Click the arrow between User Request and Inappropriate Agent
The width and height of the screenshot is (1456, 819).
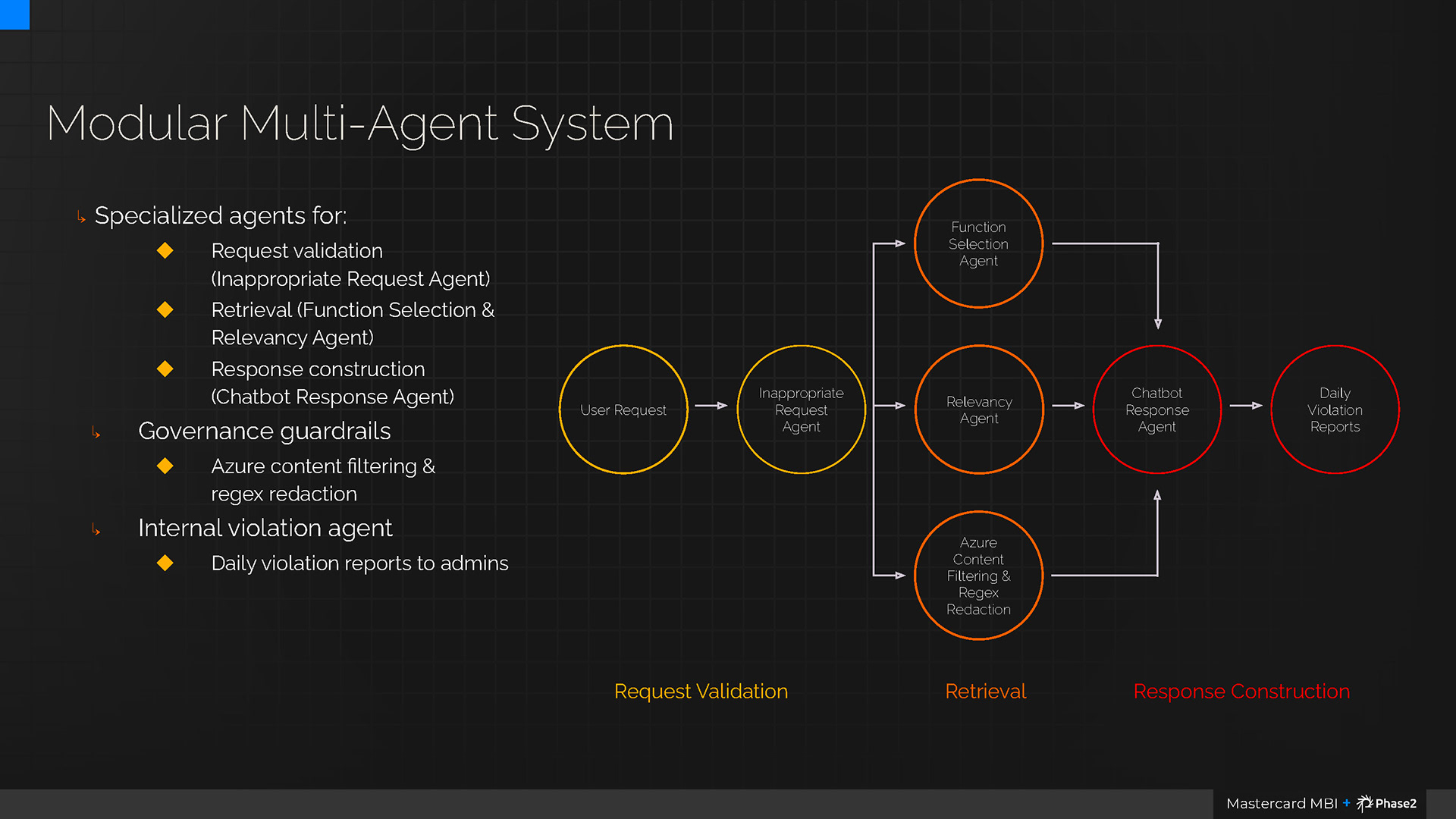(x=712, y=406)
